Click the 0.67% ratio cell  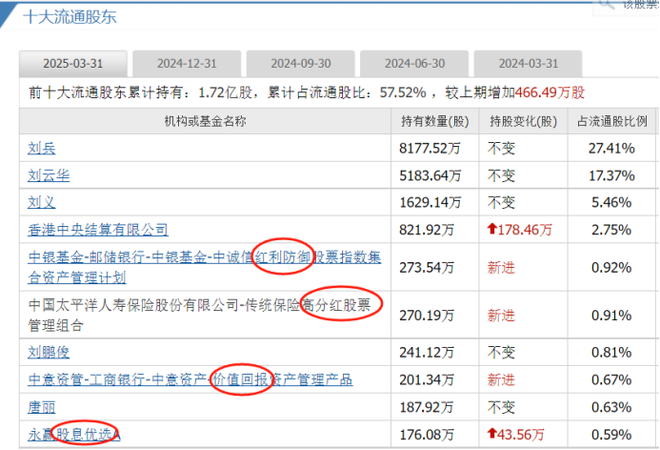tap(612, 380)
